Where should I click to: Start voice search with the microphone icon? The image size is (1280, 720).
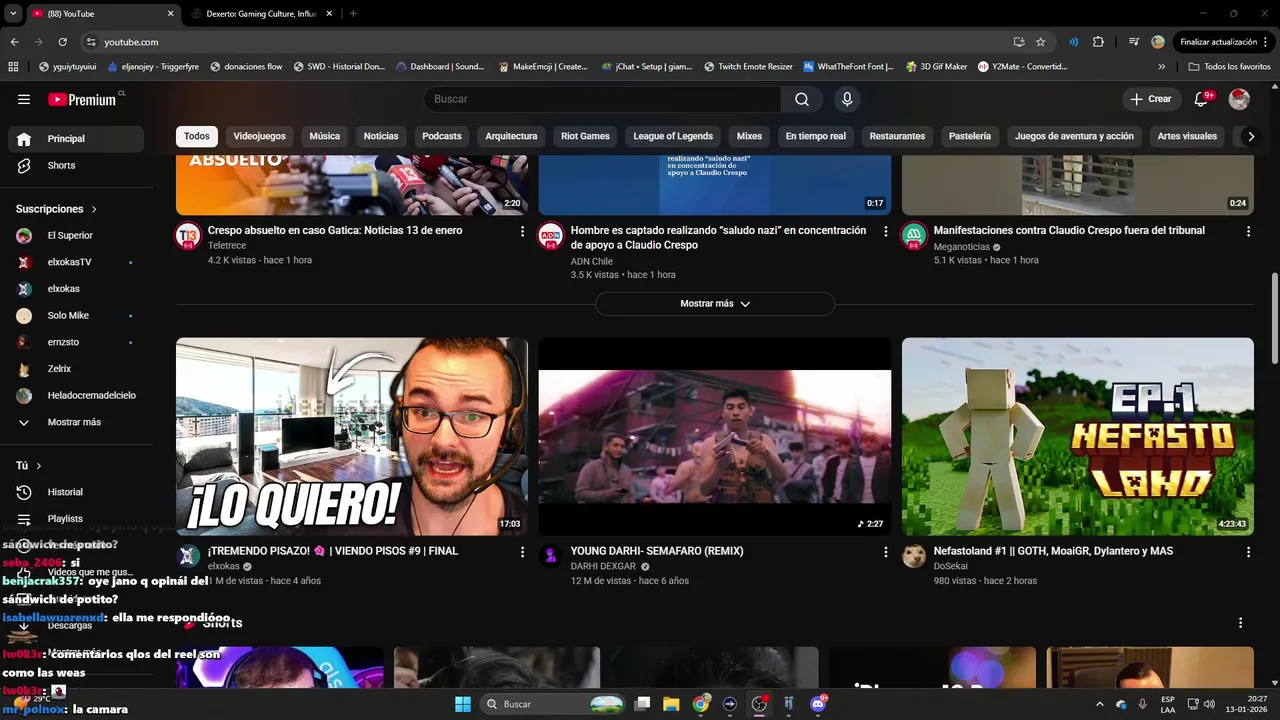847,99
